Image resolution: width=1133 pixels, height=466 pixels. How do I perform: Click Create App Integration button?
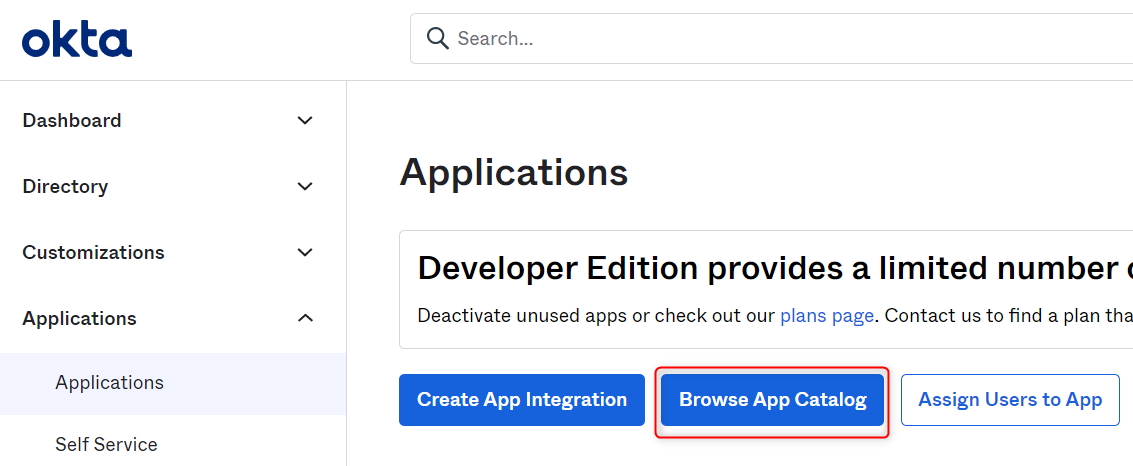(x=522, y=400)
